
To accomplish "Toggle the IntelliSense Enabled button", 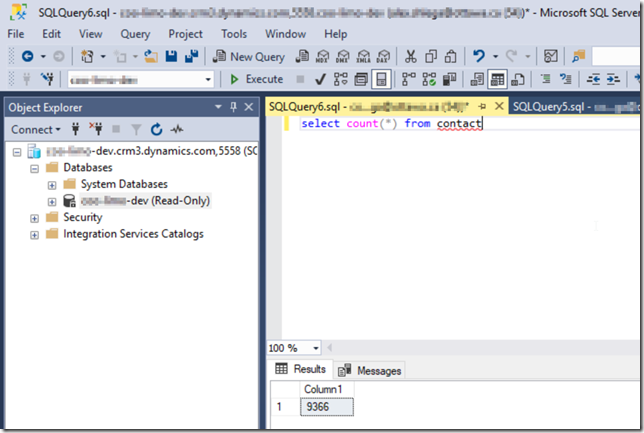I will (381, 79).
